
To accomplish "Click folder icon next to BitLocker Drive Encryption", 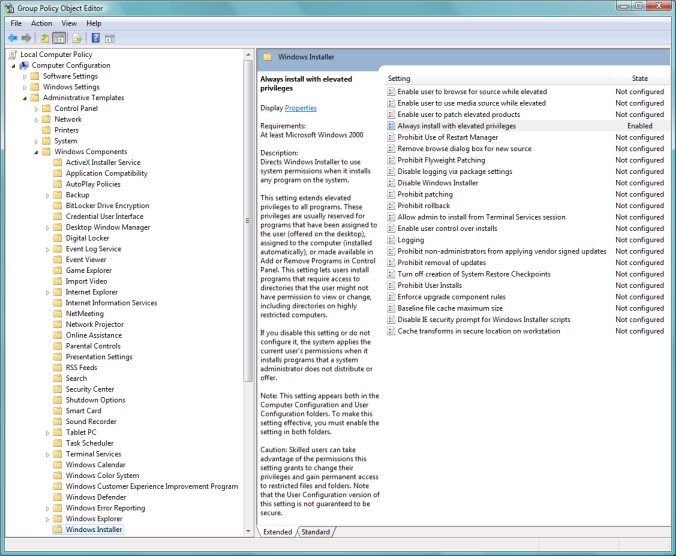I will [57, 206].
